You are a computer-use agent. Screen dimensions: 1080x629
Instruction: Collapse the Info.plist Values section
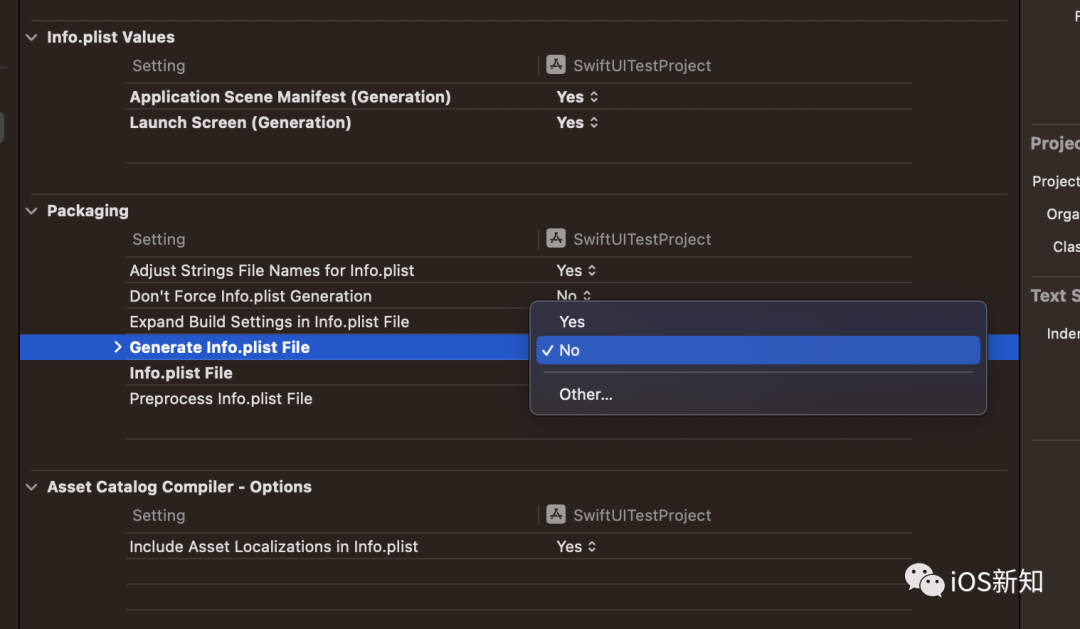click(32, 37)
